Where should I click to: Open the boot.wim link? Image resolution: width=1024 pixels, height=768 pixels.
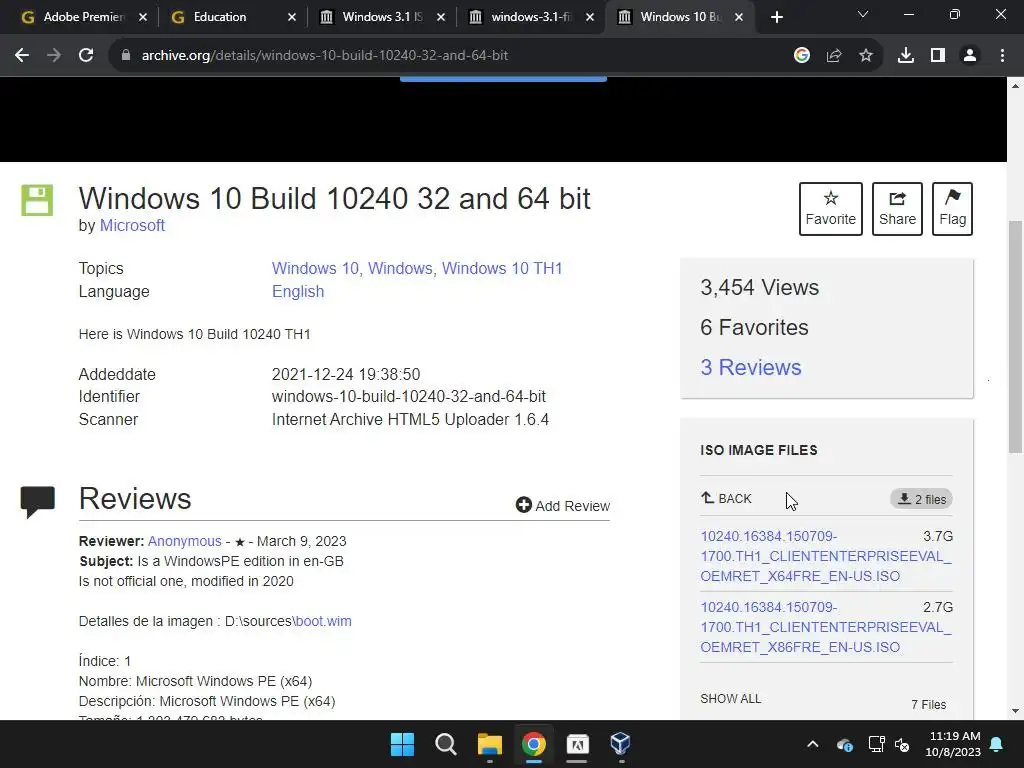tap(323, 621)
